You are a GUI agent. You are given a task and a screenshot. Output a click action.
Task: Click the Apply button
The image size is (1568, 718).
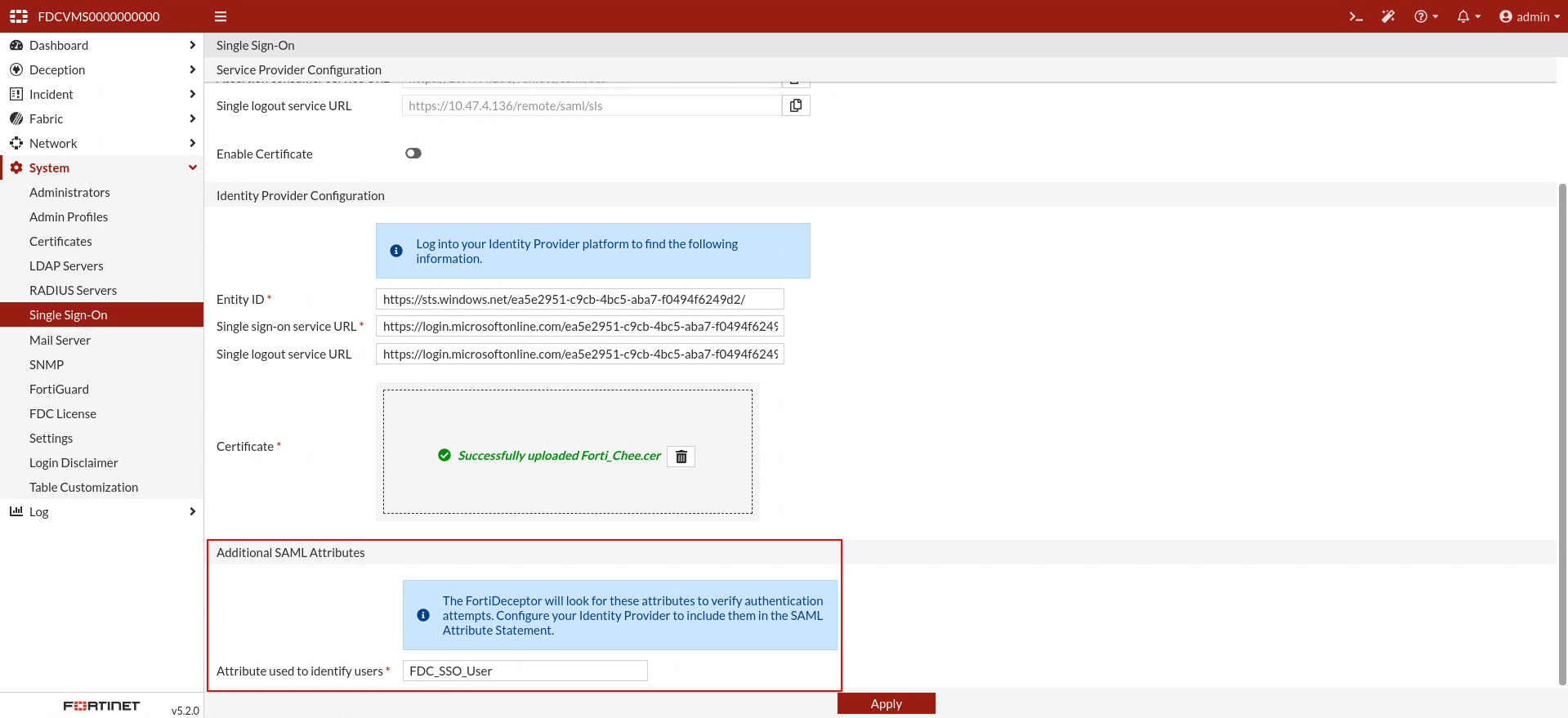(887, 703)
